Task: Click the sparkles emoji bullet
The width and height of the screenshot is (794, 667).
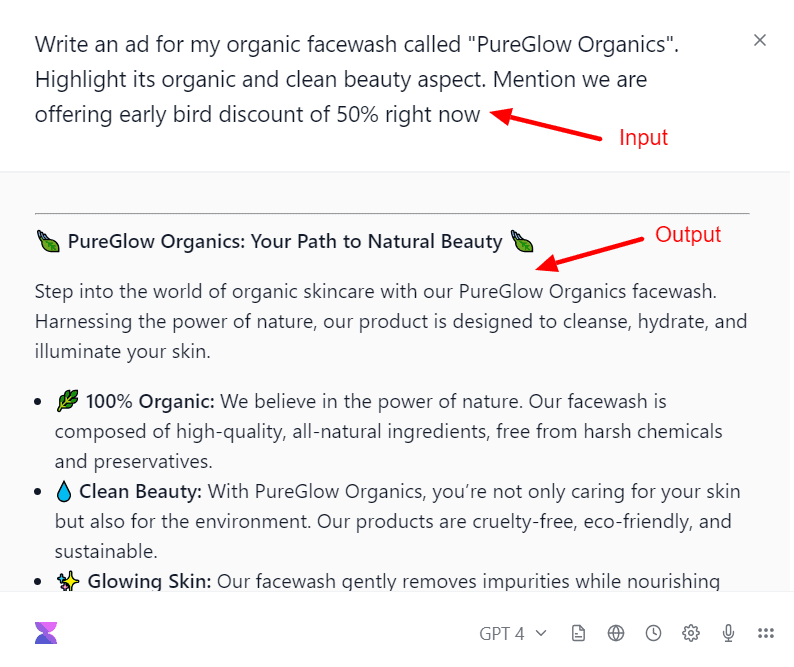Action: [68, 582]
